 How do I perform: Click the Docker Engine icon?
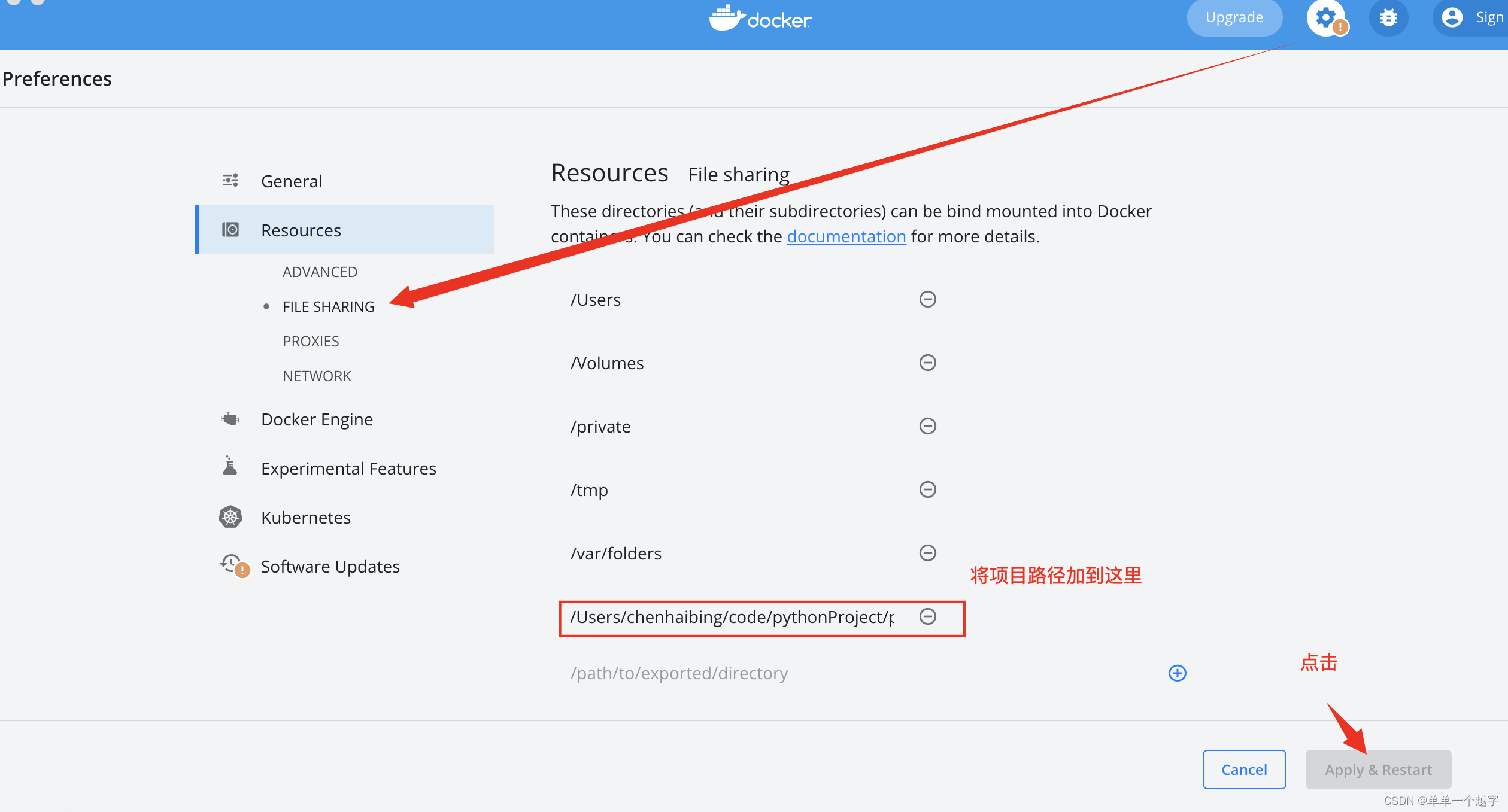pyautogui.click(x=230, y=419)
